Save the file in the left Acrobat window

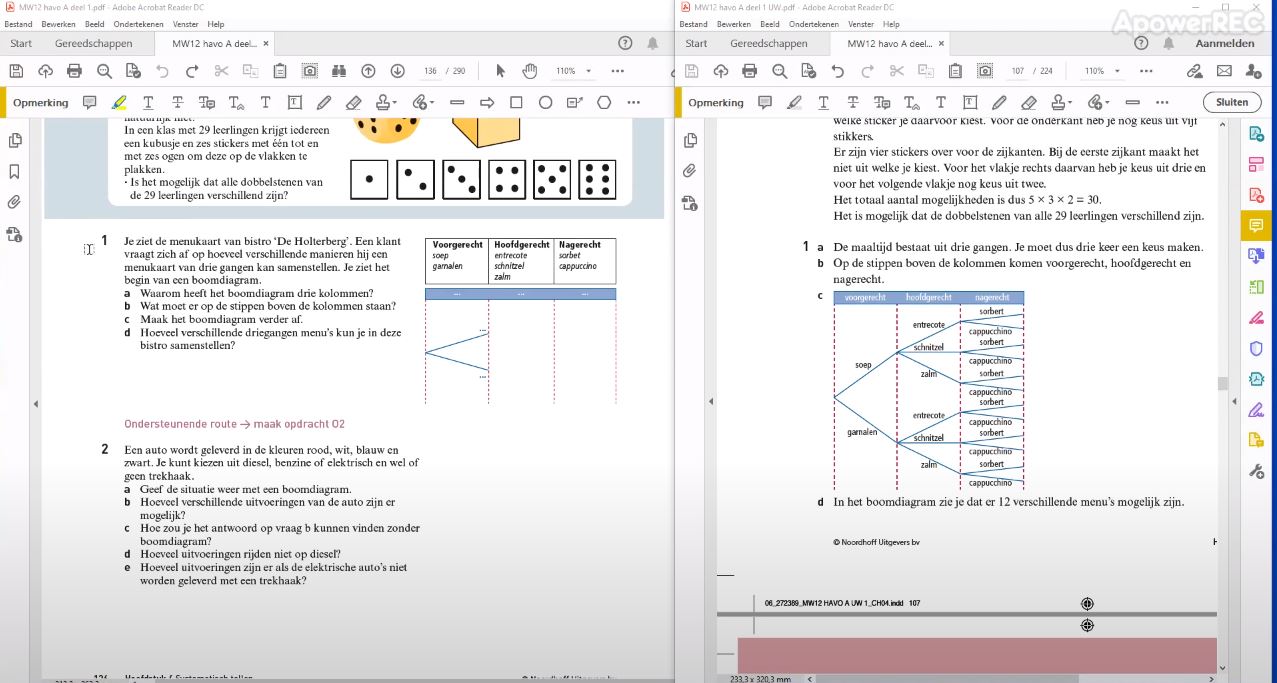click(15, 71)
